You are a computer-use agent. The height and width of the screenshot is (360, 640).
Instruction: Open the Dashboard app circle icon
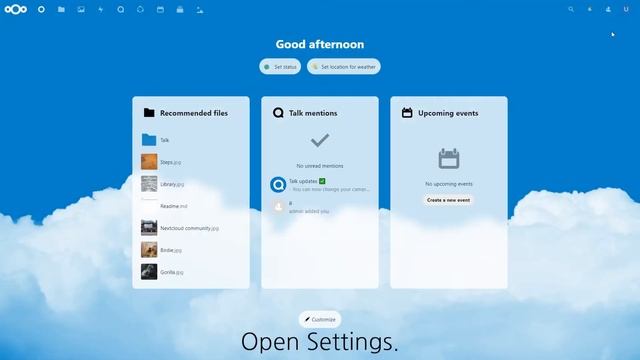pos(41,9)
